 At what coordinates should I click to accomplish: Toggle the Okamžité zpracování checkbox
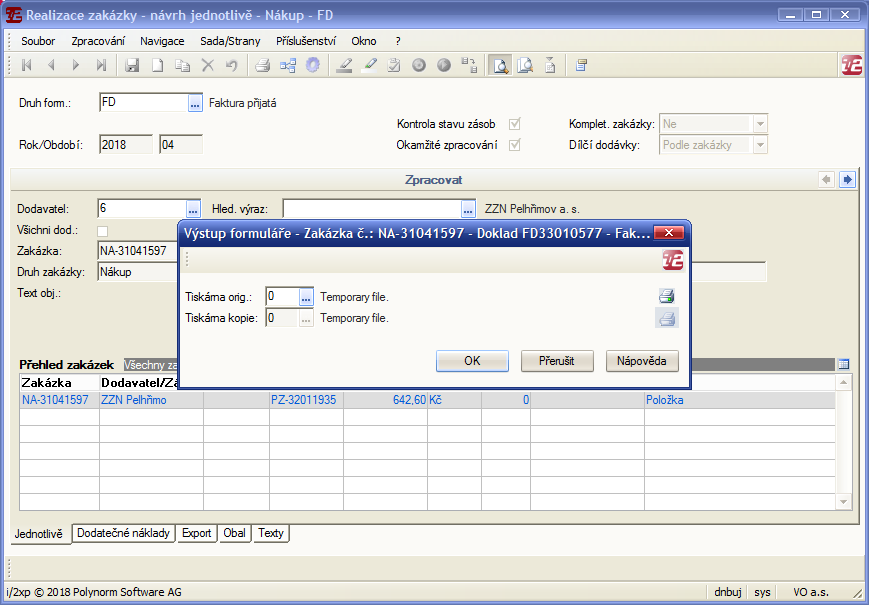tap(515, 145)
